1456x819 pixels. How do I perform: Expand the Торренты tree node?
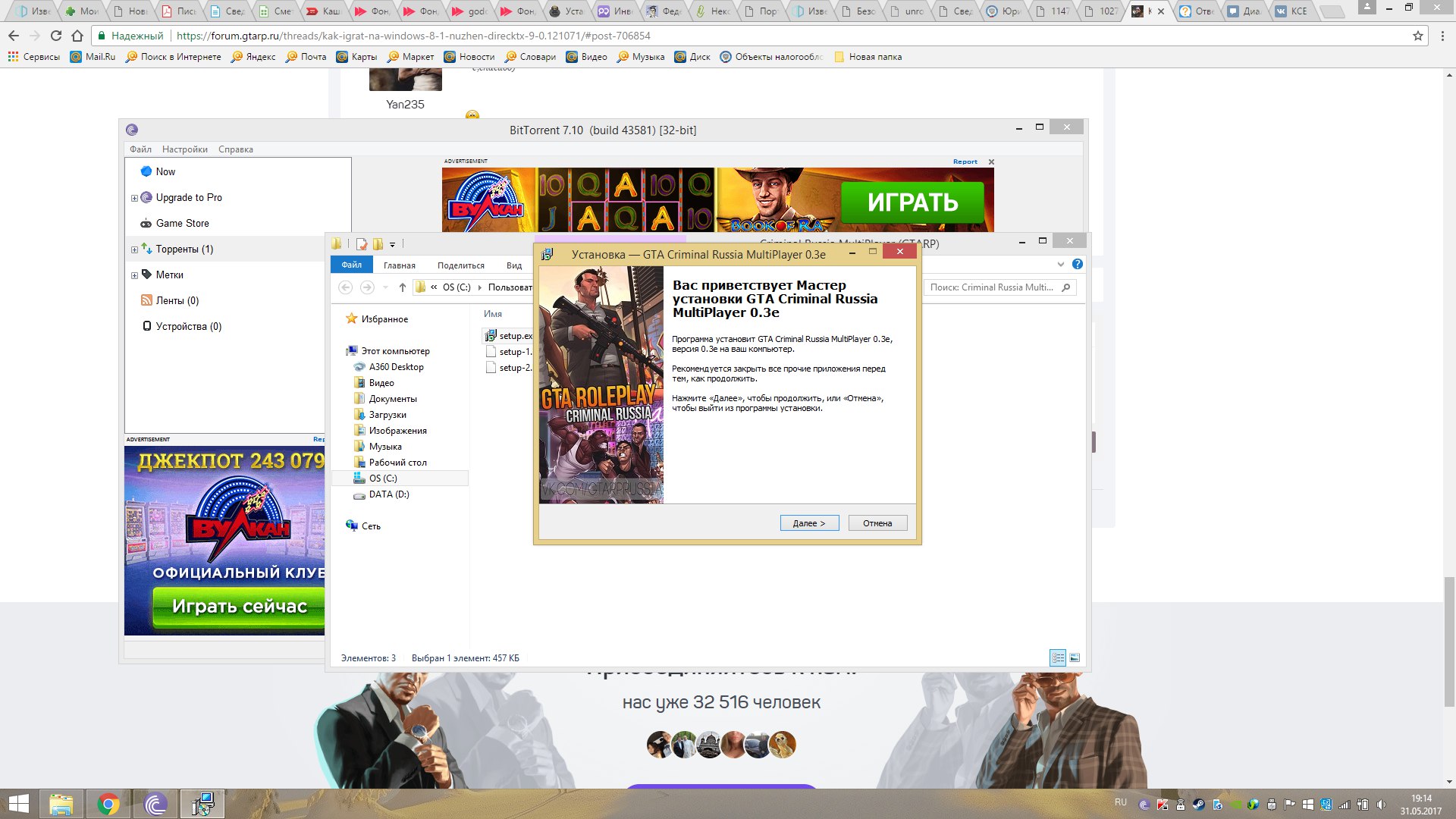point(134,249)
